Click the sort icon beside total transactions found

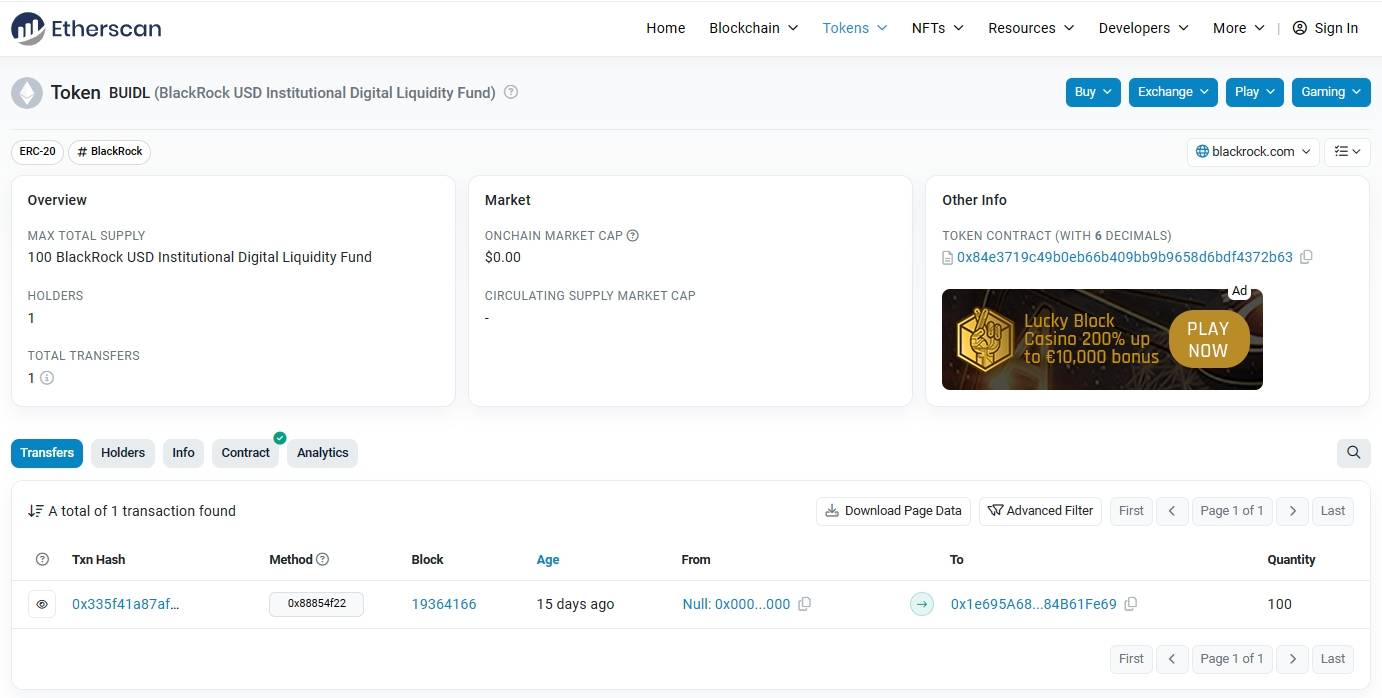(x=35, y=511)
